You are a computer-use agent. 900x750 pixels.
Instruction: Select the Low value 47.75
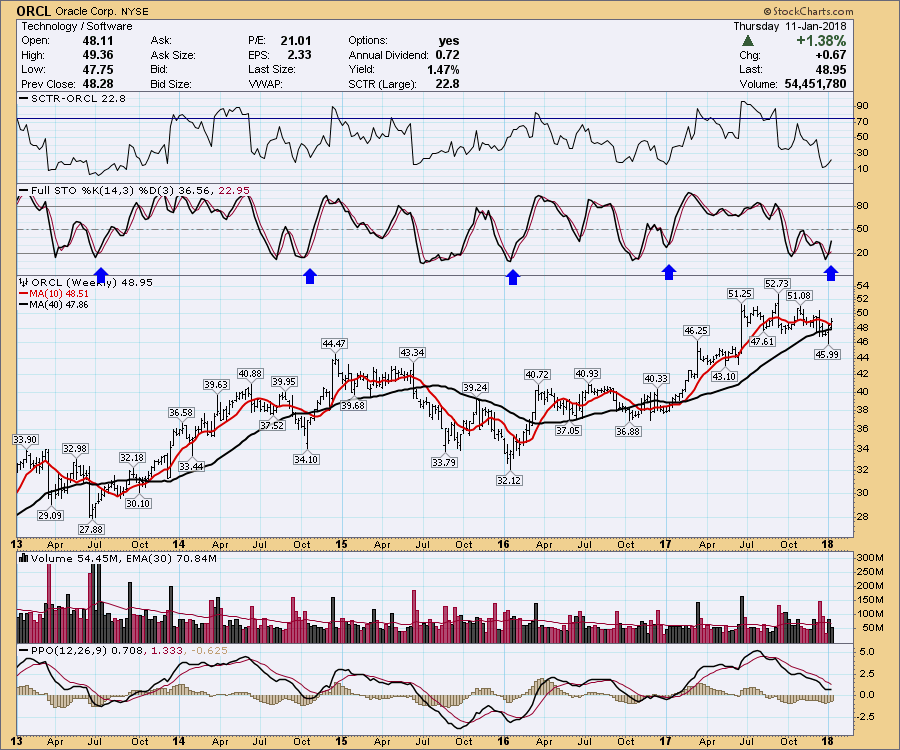click(x=98, y=69)
